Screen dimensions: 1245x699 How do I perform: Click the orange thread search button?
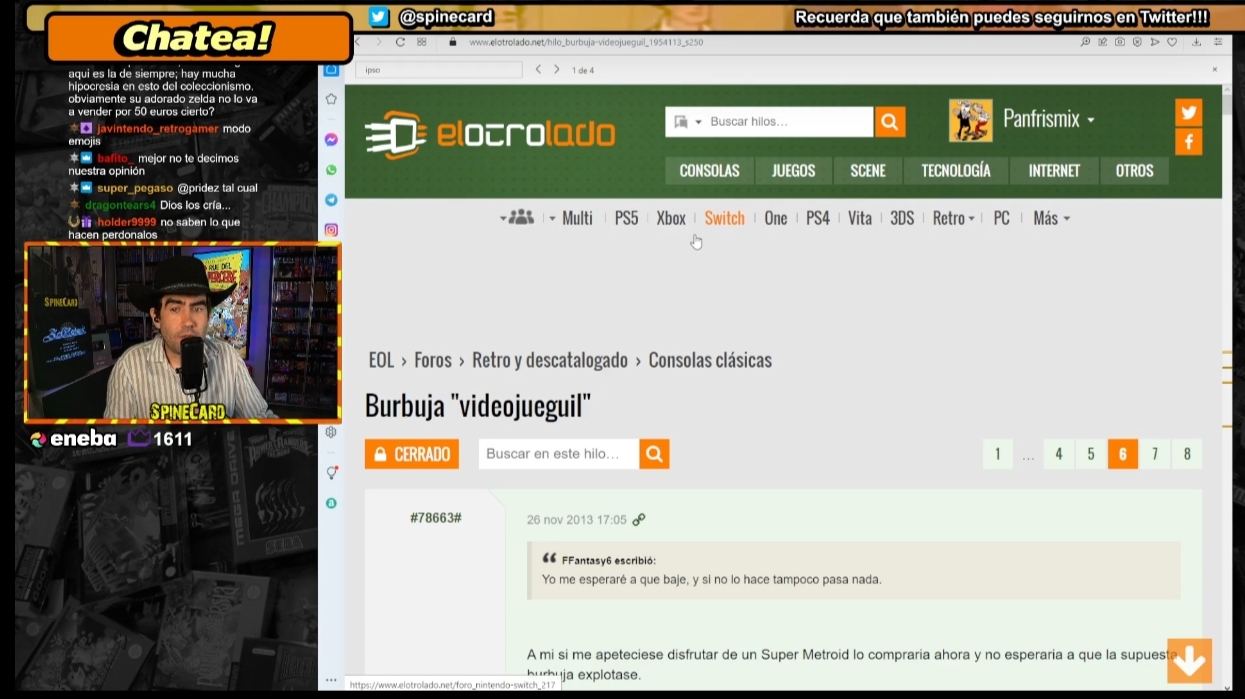click(654, 454)
